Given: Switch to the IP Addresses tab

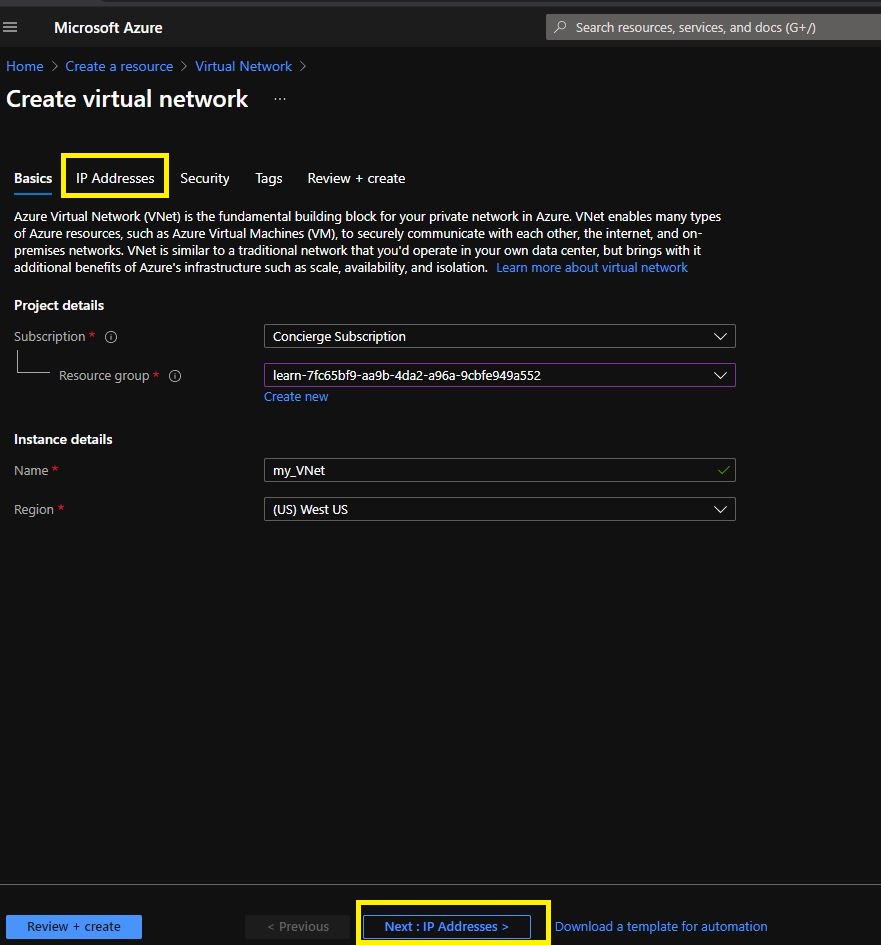Looking at the screenshot, I should tap(114, 178).
